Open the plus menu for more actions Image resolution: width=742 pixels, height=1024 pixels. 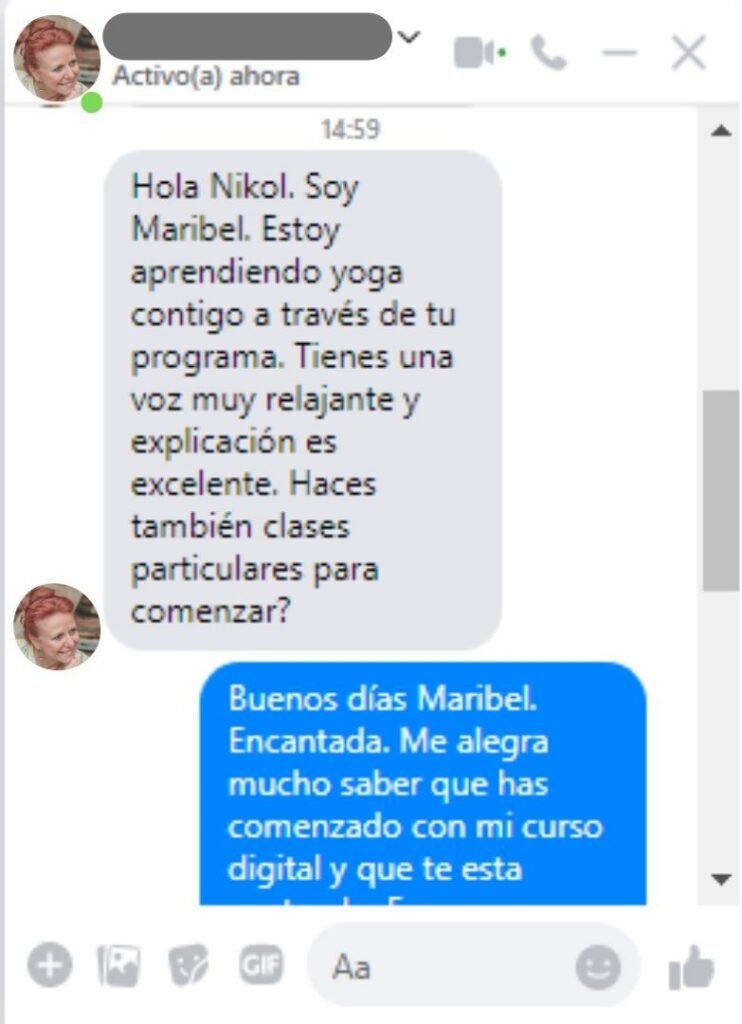click(x=50, y=965)
